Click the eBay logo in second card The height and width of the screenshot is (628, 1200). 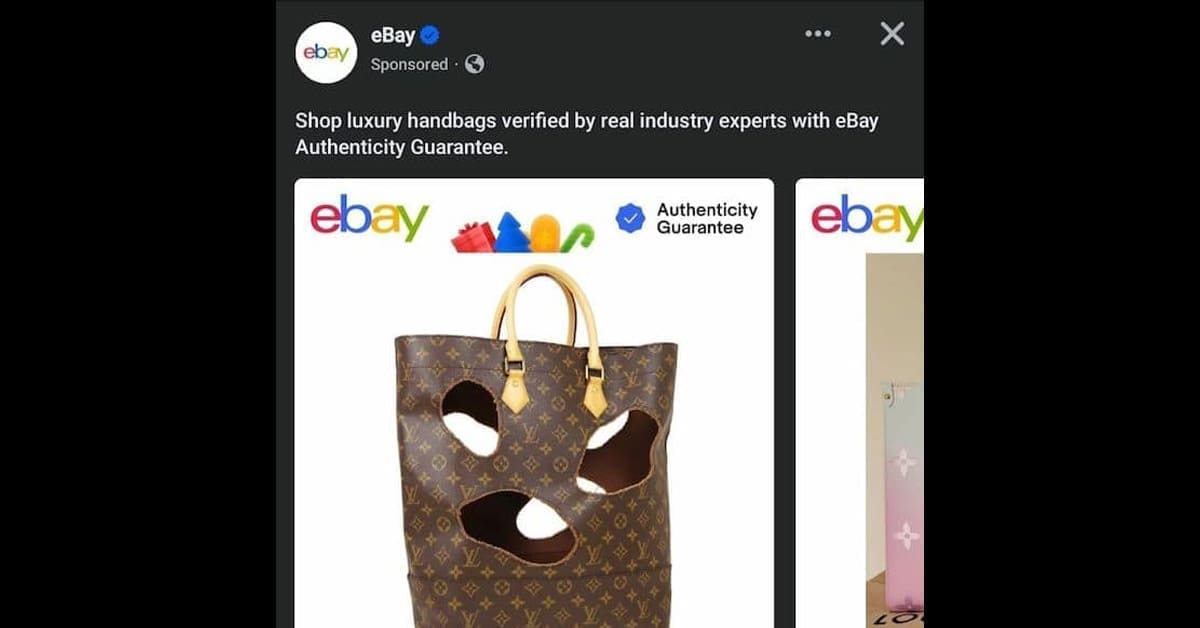tap(867, 218)
